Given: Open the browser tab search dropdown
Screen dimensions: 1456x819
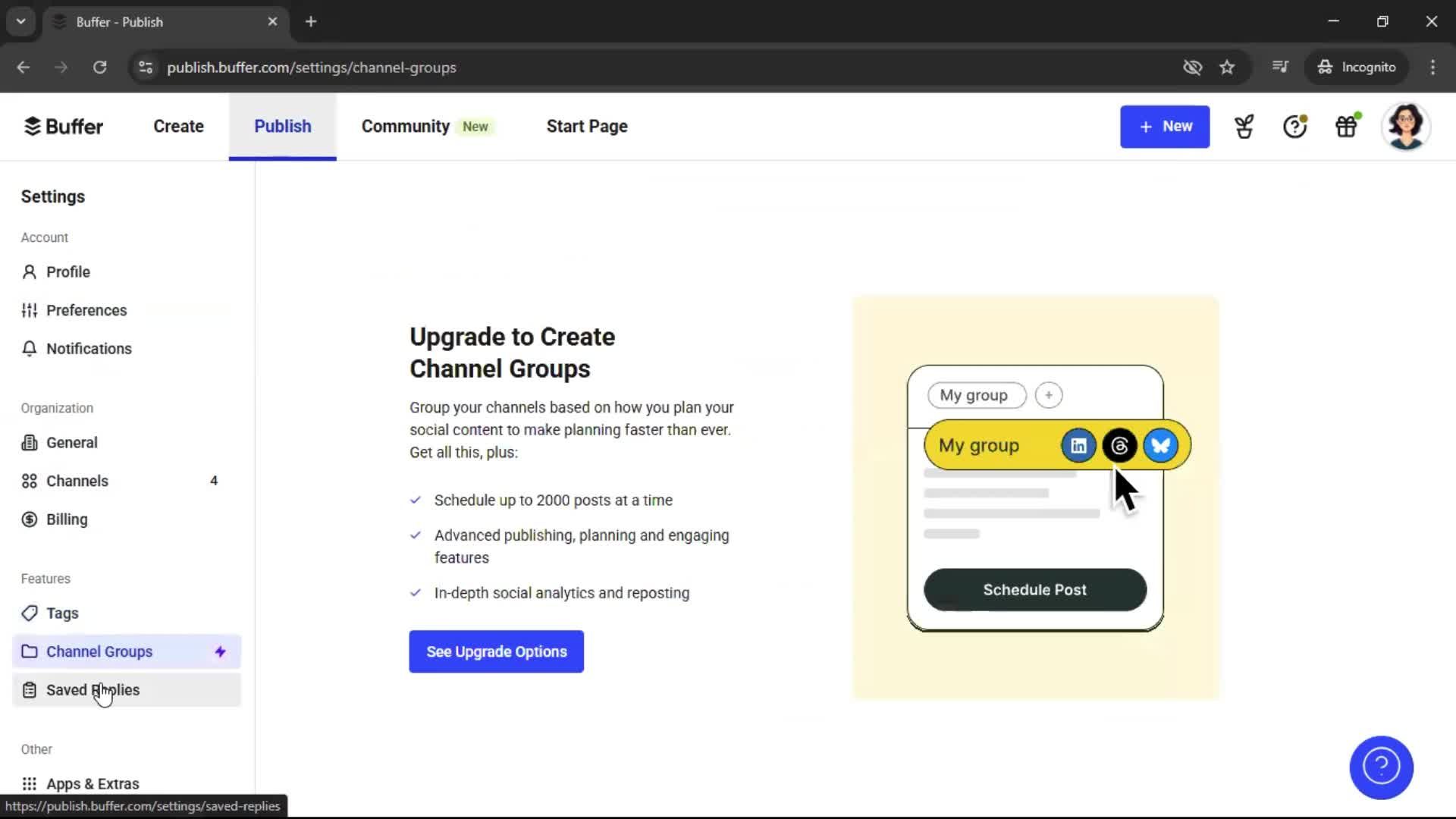Looking at the screenshot, I should click(20, 21).
